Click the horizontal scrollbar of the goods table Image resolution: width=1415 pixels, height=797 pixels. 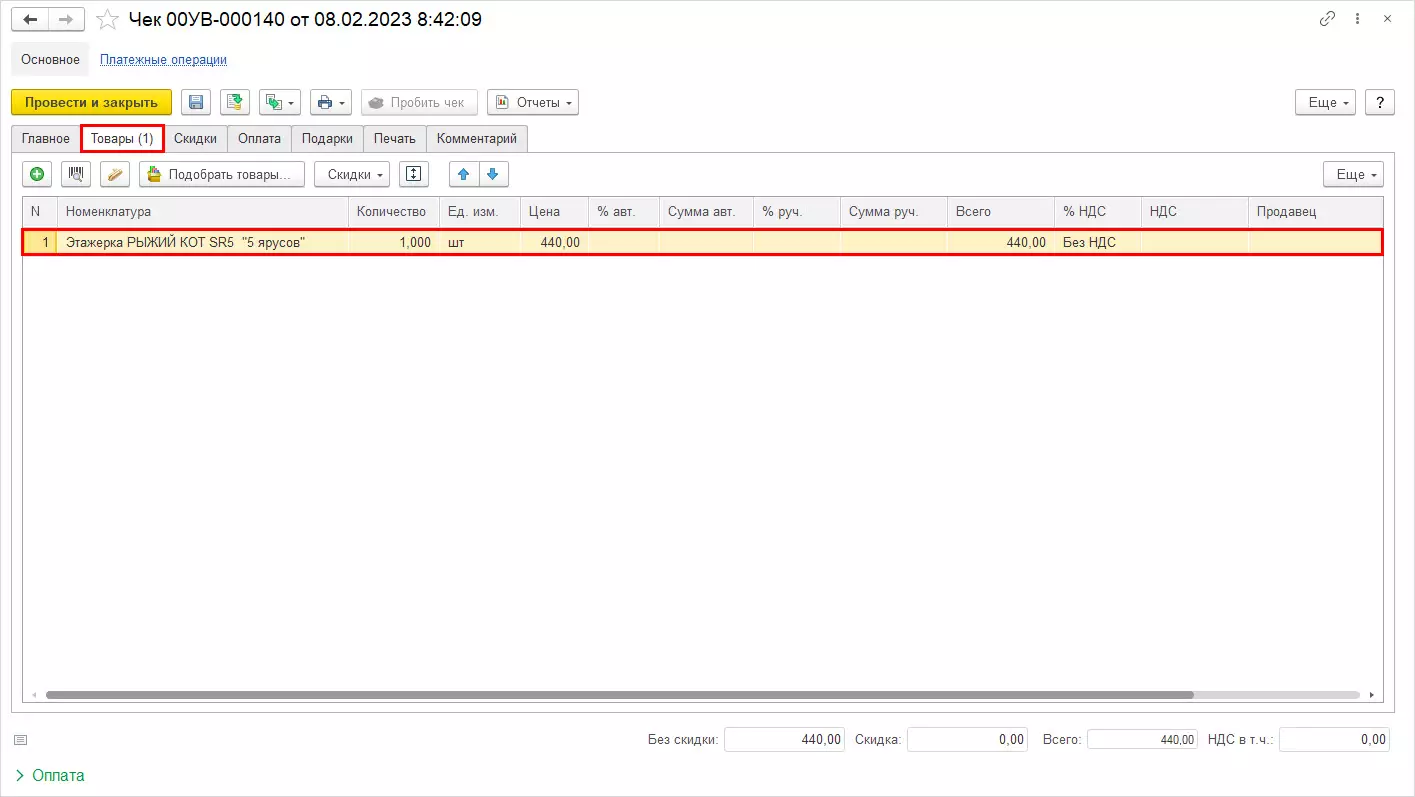point(620,694)
